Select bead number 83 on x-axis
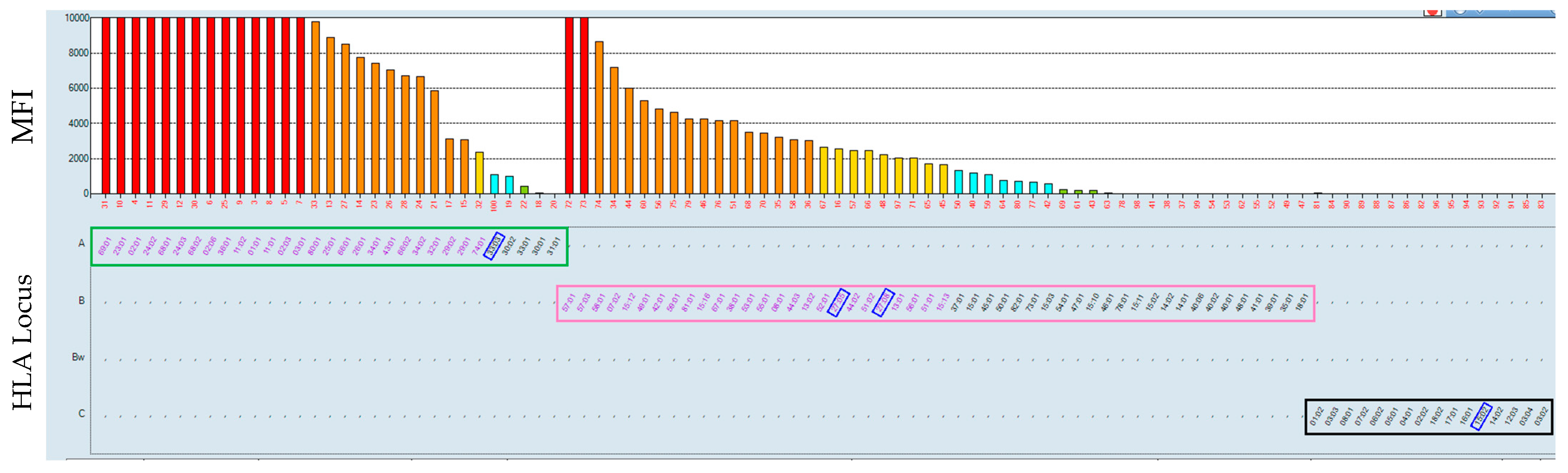 coord(1541,205)
